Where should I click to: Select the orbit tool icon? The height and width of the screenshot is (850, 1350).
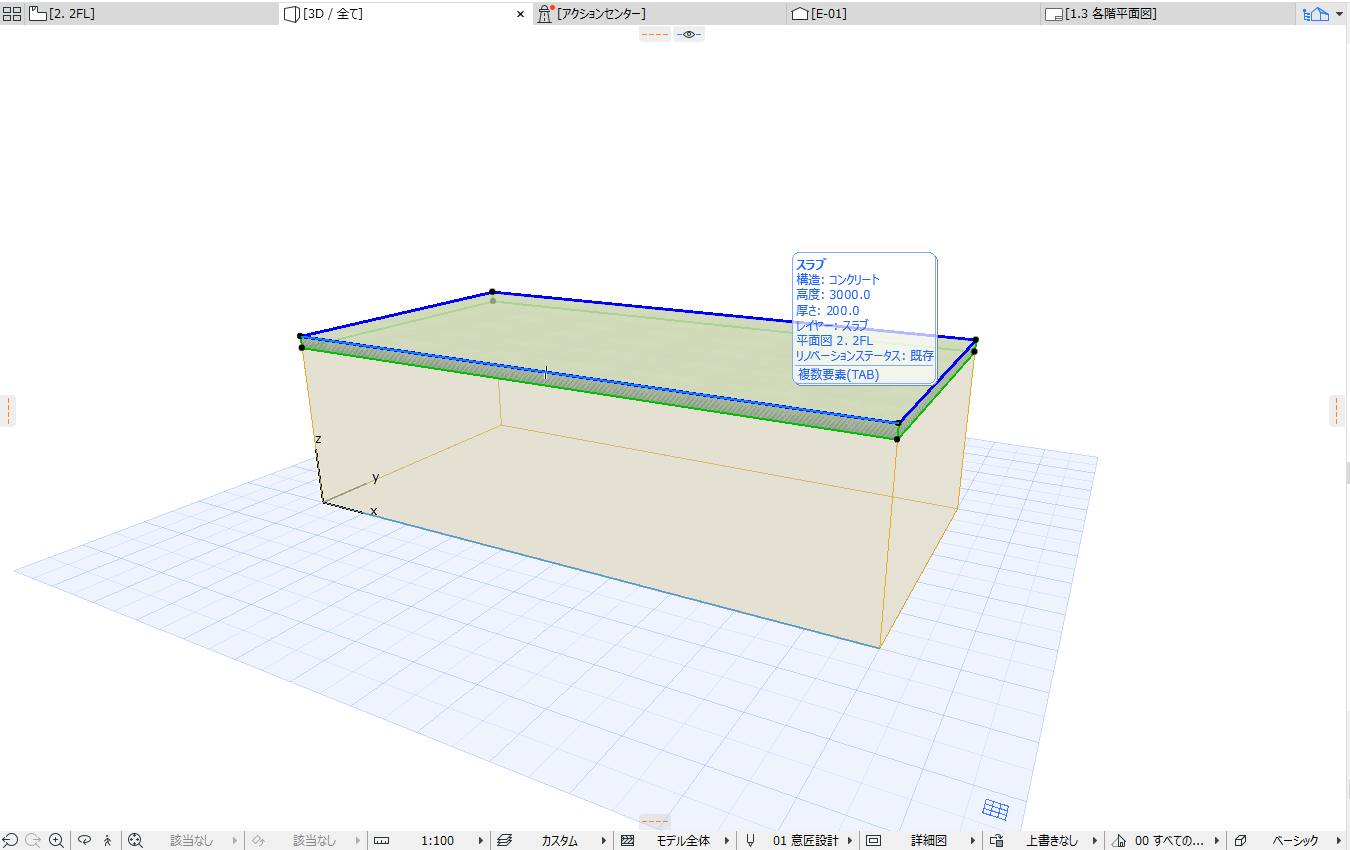point(85,841)
